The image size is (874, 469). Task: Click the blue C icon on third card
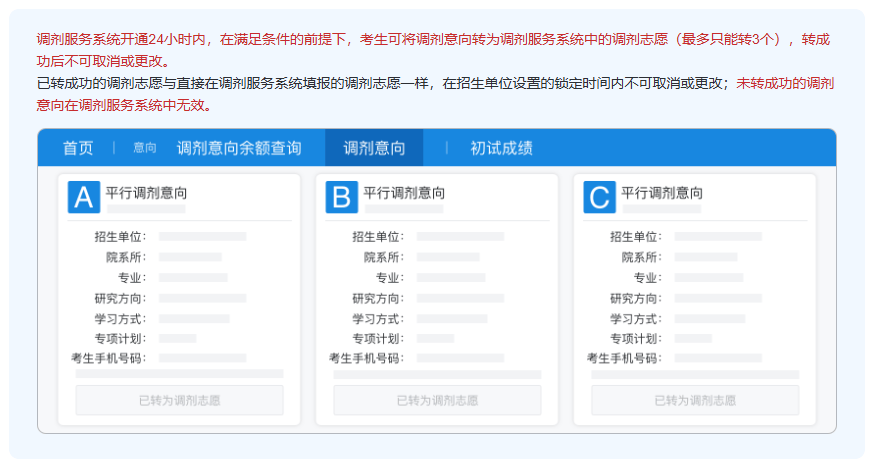pyautogui.click(x=600, y=197)
